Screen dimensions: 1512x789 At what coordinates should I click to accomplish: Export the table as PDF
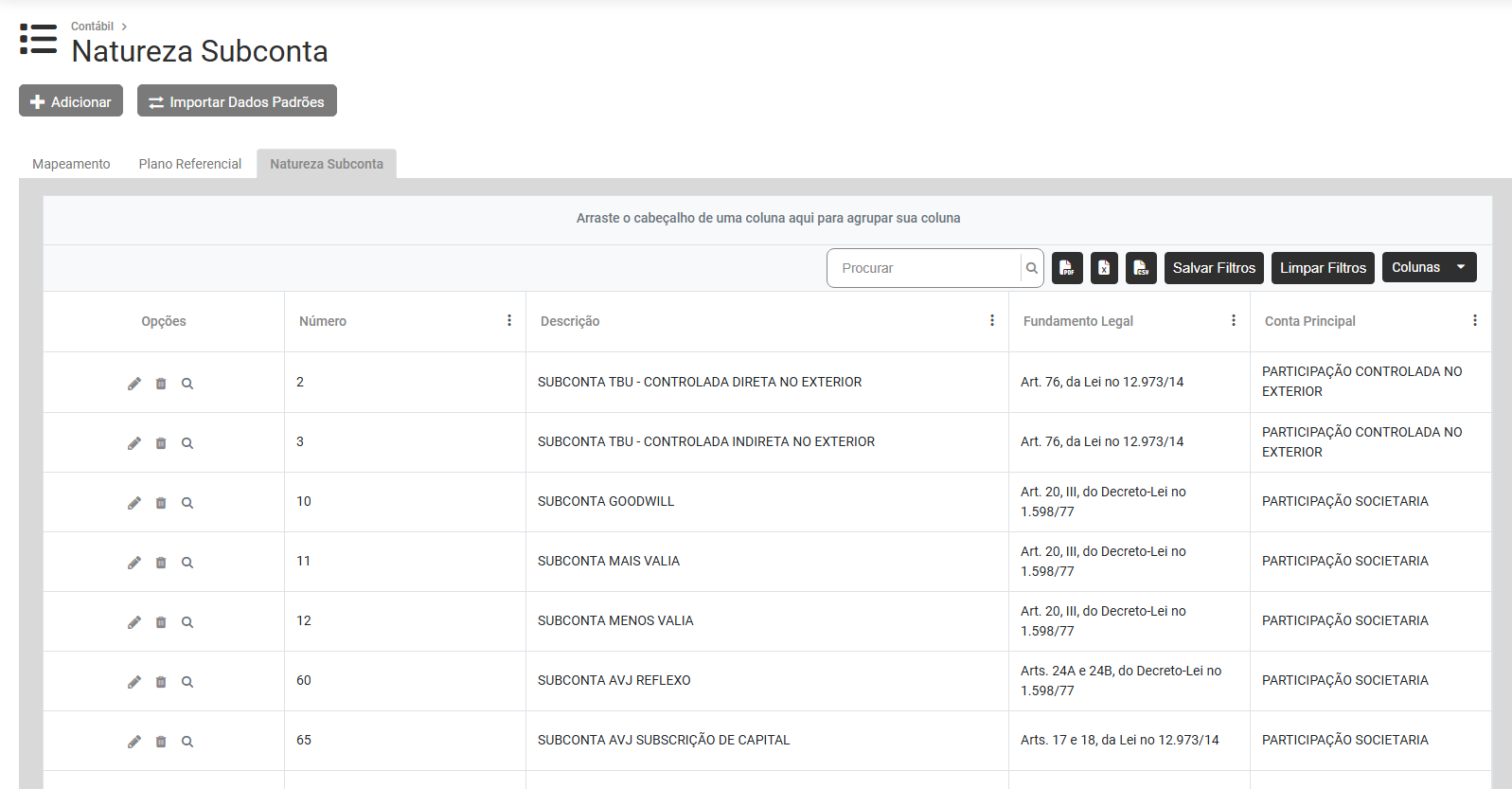(1067, 268)
